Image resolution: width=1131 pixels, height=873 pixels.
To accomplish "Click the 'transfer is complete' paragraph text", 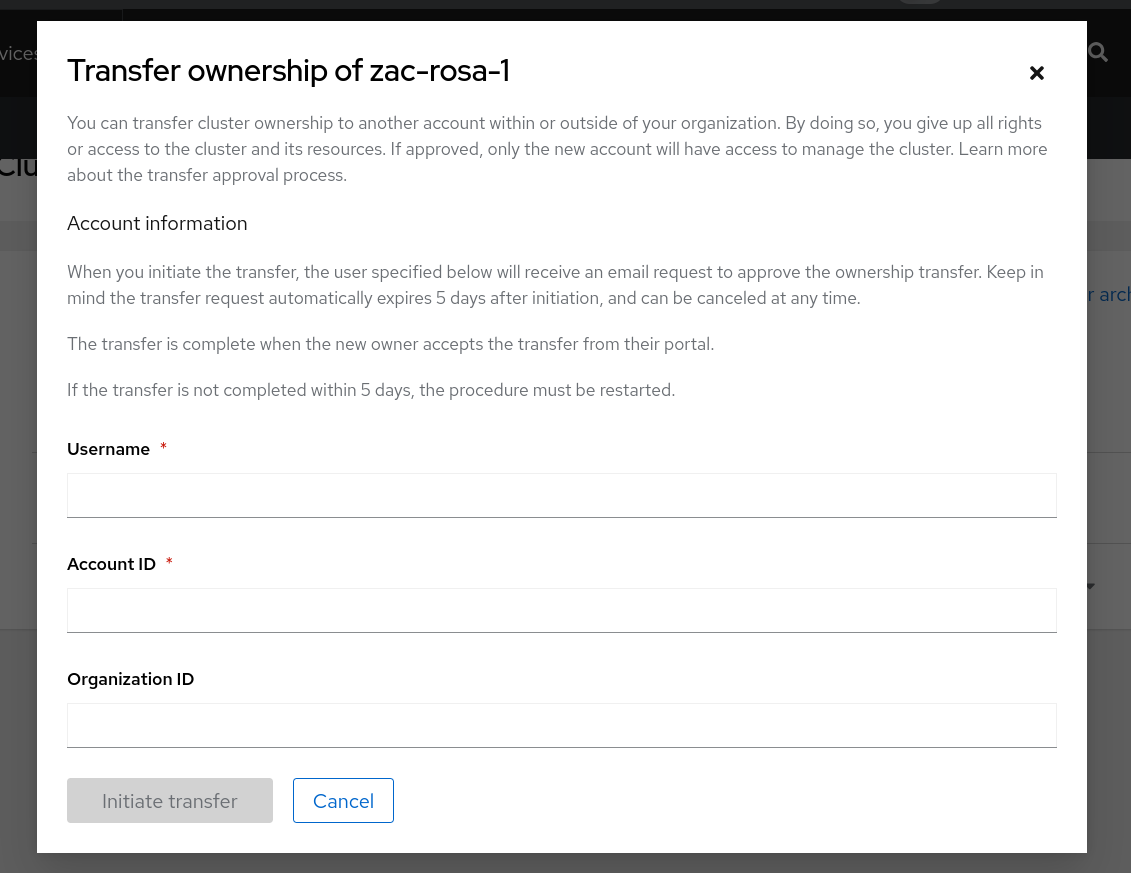I will [x=390, y=344].
